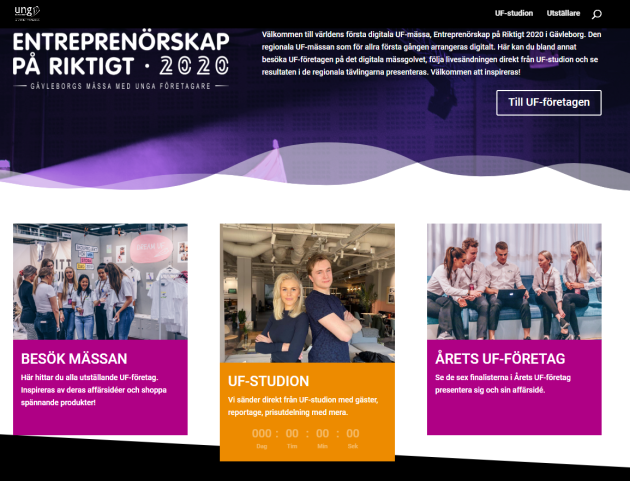This screenshot has height=481, width=630.
Task: Click the finalists on sofa photo
Action: 514,282
